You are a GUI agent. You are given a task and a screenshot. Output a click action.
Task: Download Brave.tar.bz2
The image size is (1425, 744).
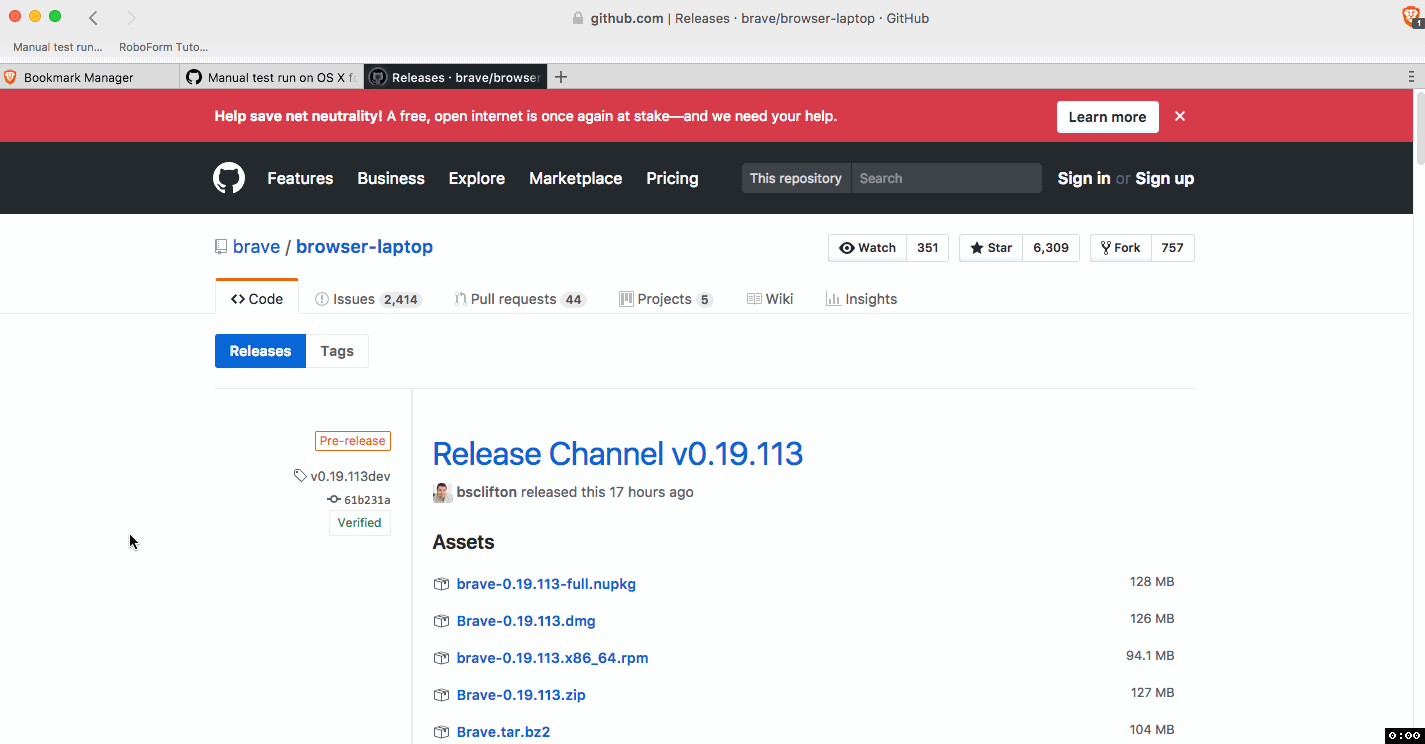coord(504,732)
